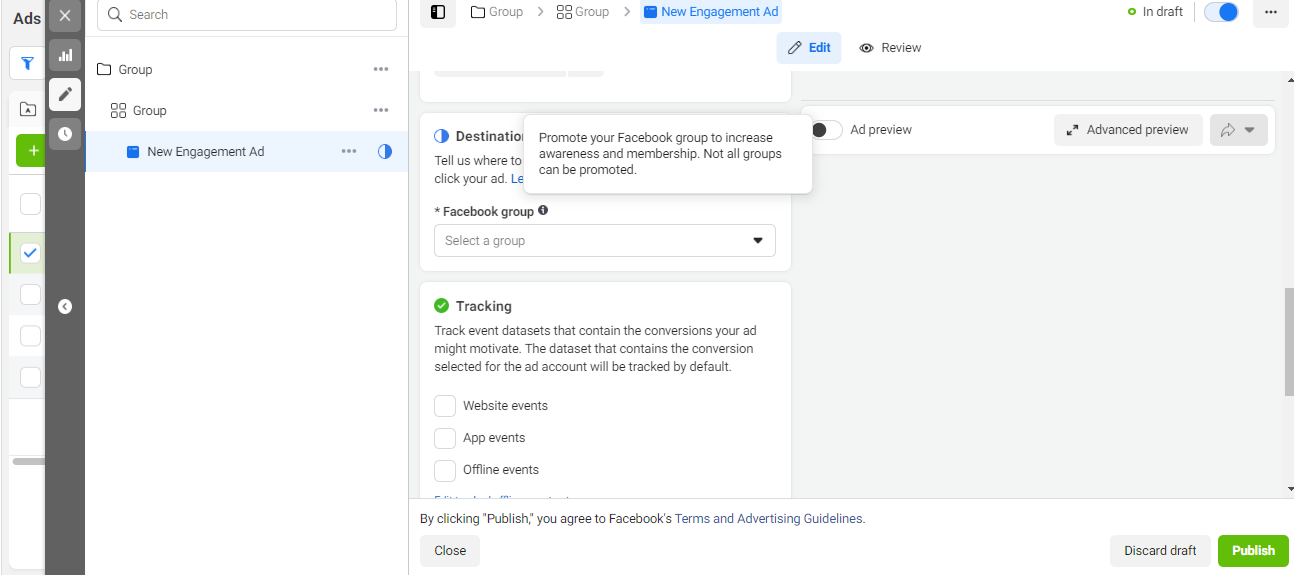Image resolution: width=1294 pixels, height=575 pixels.
Task: Switch to the Review tab
Action: point(890,48)
